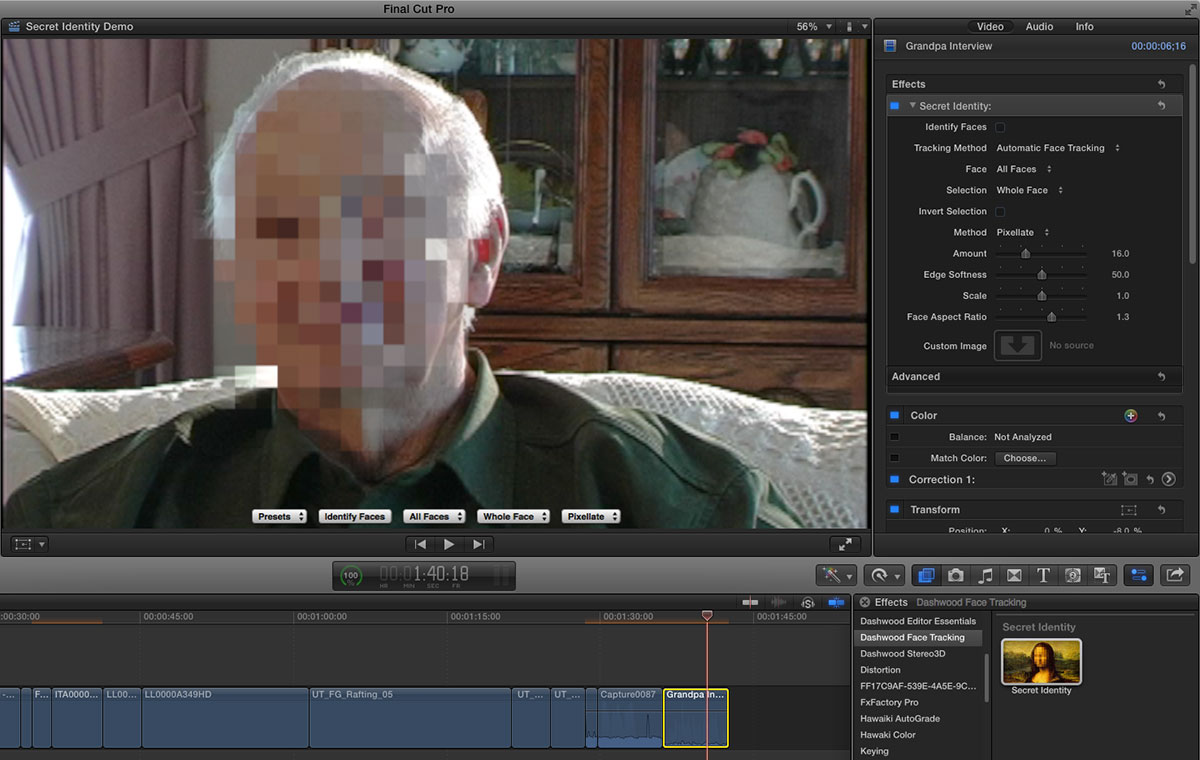Open the Titles browser T icon
This screenshot has height=760, width=1200.
[x=1043, y=575]
